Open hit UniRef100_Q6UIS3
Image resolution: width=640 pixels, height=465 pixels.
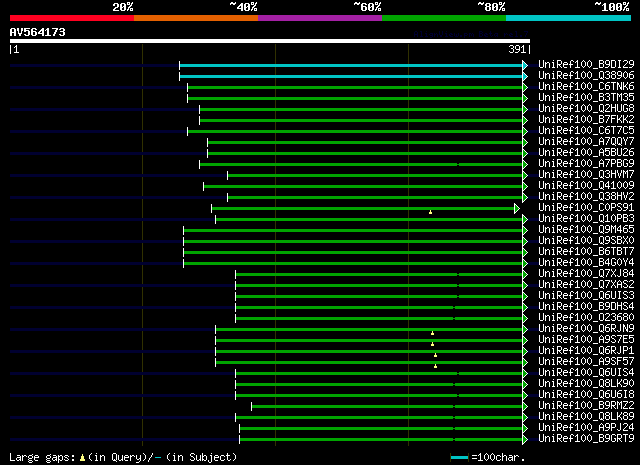coord(586,296)
